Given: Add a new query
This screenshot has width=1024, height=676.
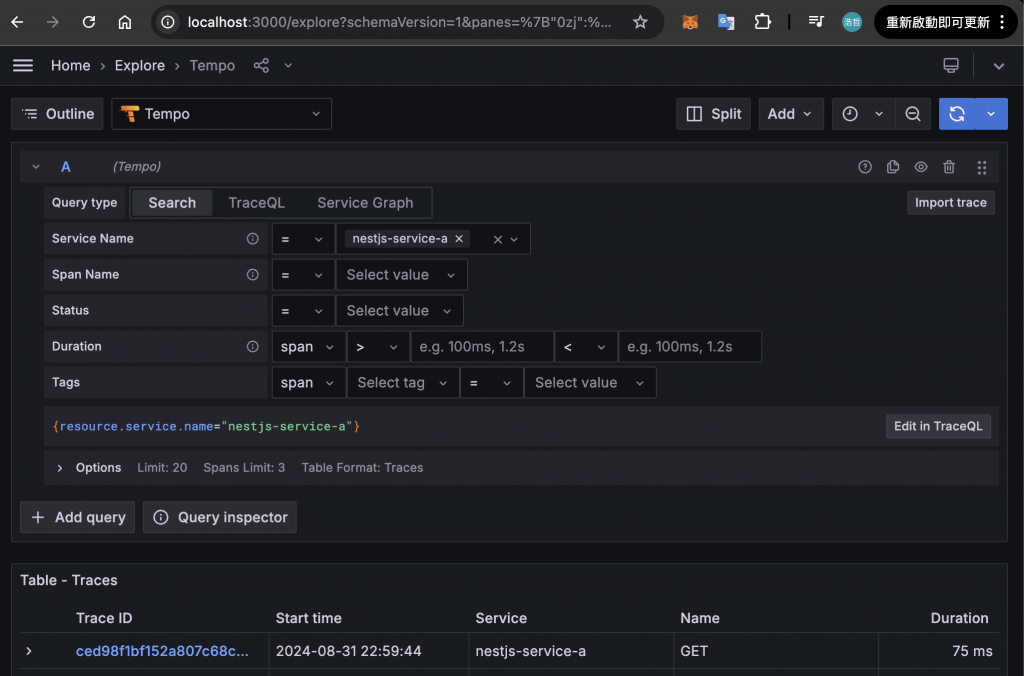Looking at the screenshot, I should [77, 517].
